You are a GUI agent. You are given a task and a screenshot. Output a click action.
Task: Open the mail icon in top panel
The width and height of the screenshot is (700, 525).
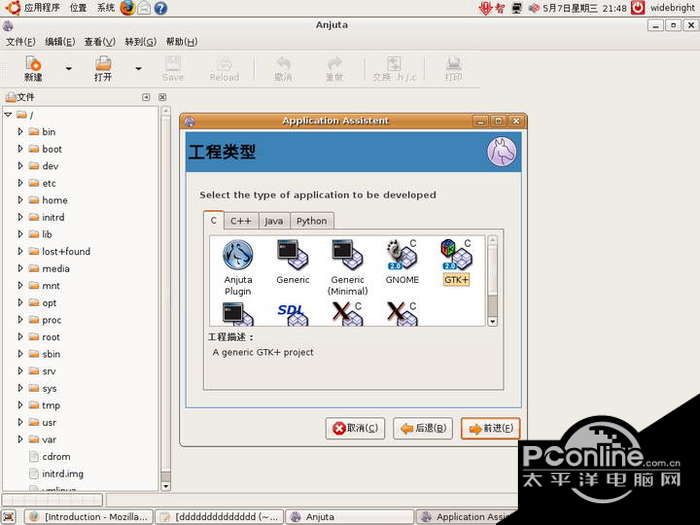click(x=144, y=8)
